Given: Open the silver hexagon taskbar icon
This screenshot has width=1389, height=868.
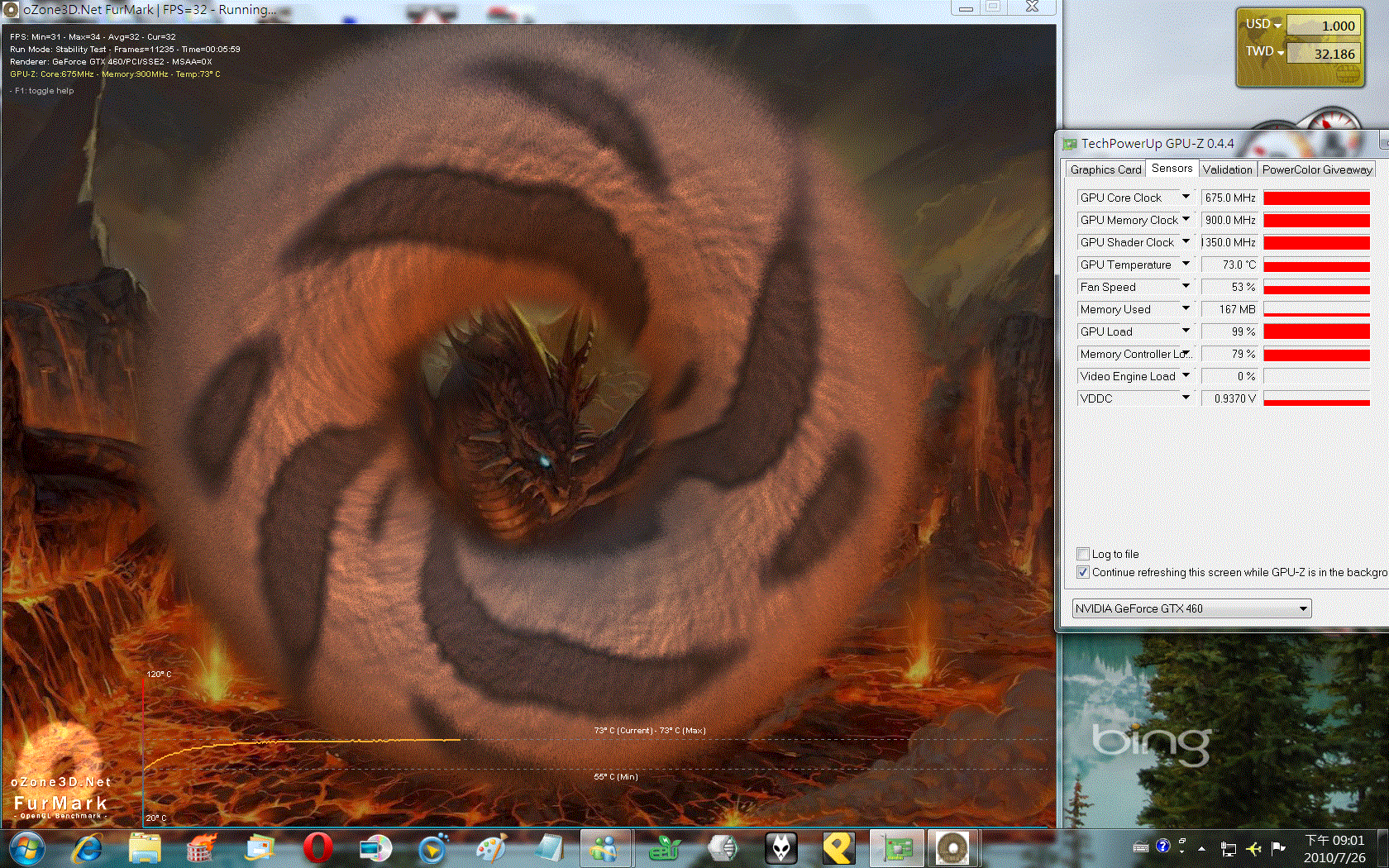Looking at the screenshot, I should pyautogui.click(x=723, y=848).
